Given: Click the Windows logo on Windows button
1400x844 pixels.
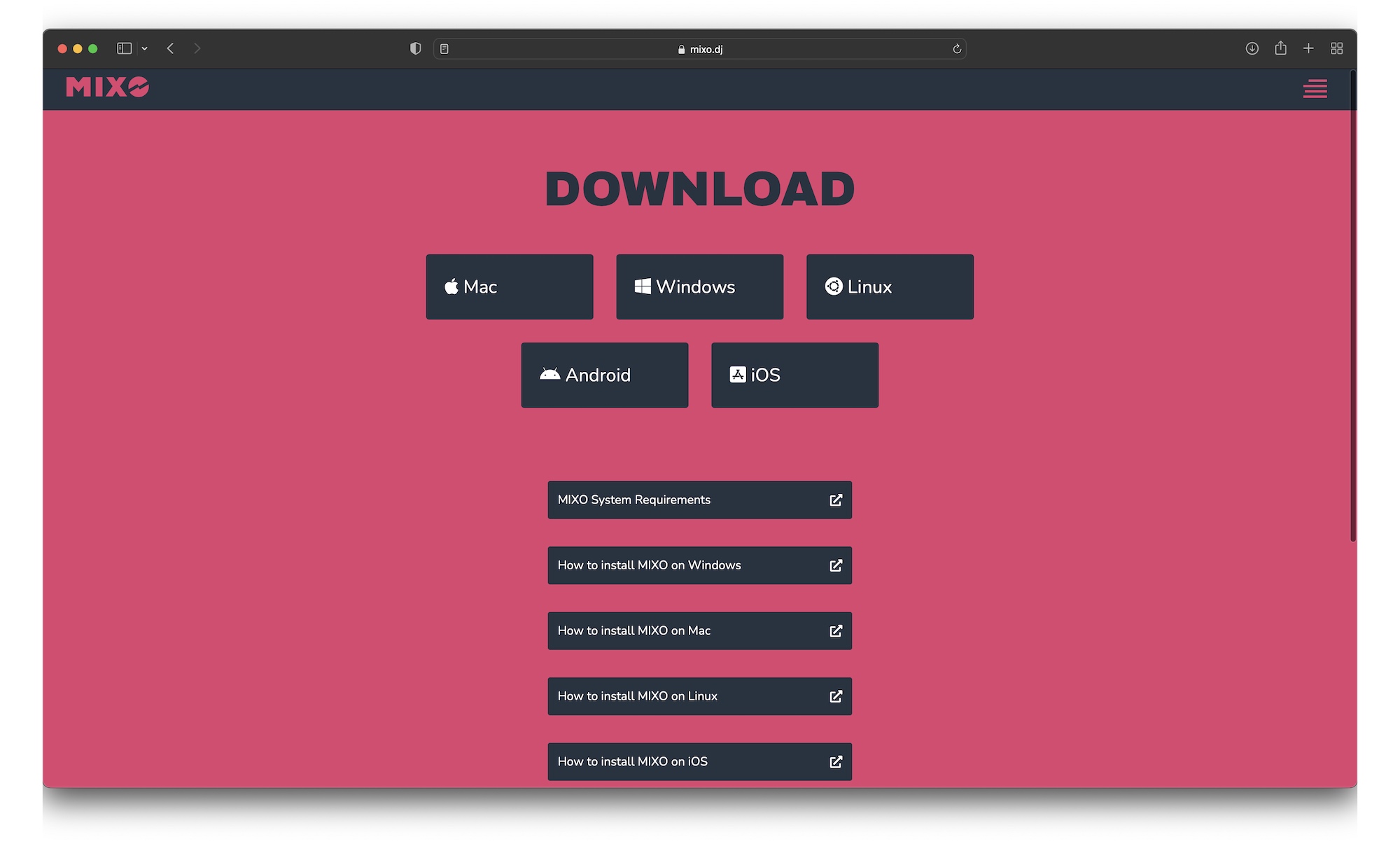Looking at the screenshot, I should (643, 286).
